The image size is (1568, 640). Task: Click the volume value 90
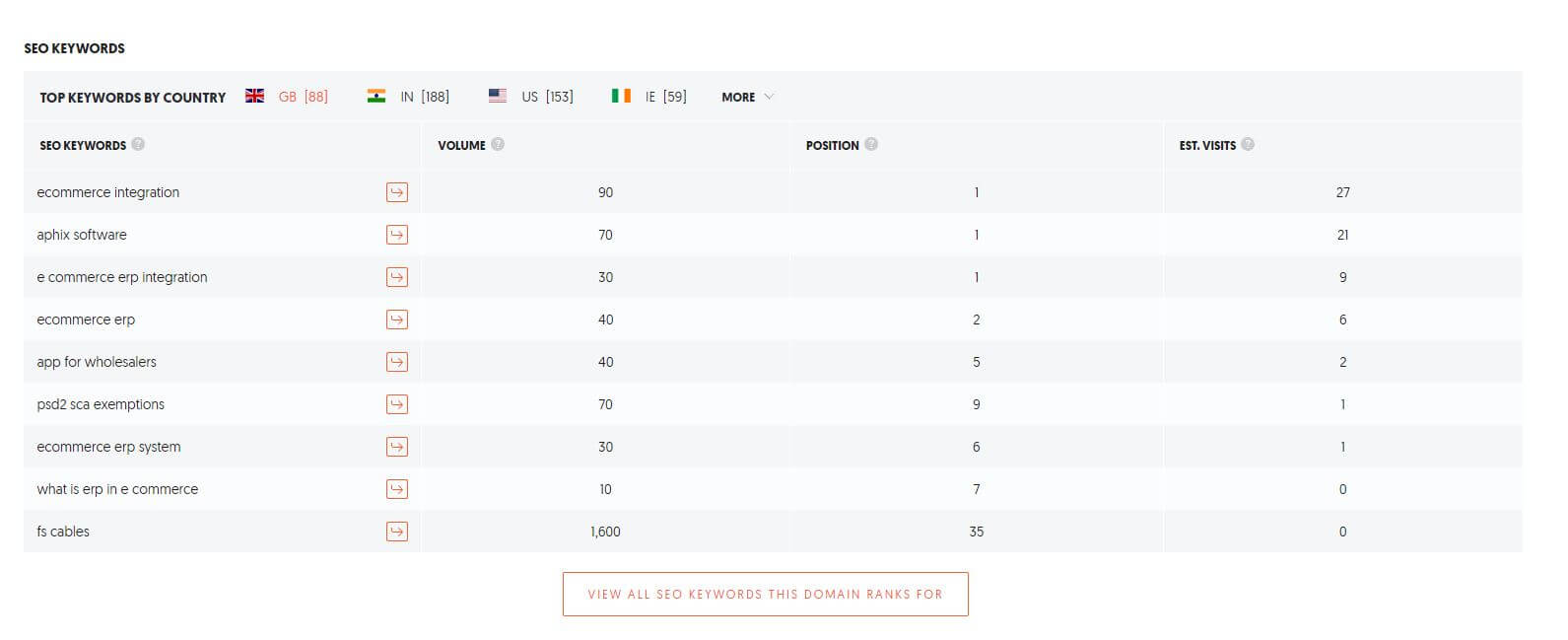click(x=605, y=192)
